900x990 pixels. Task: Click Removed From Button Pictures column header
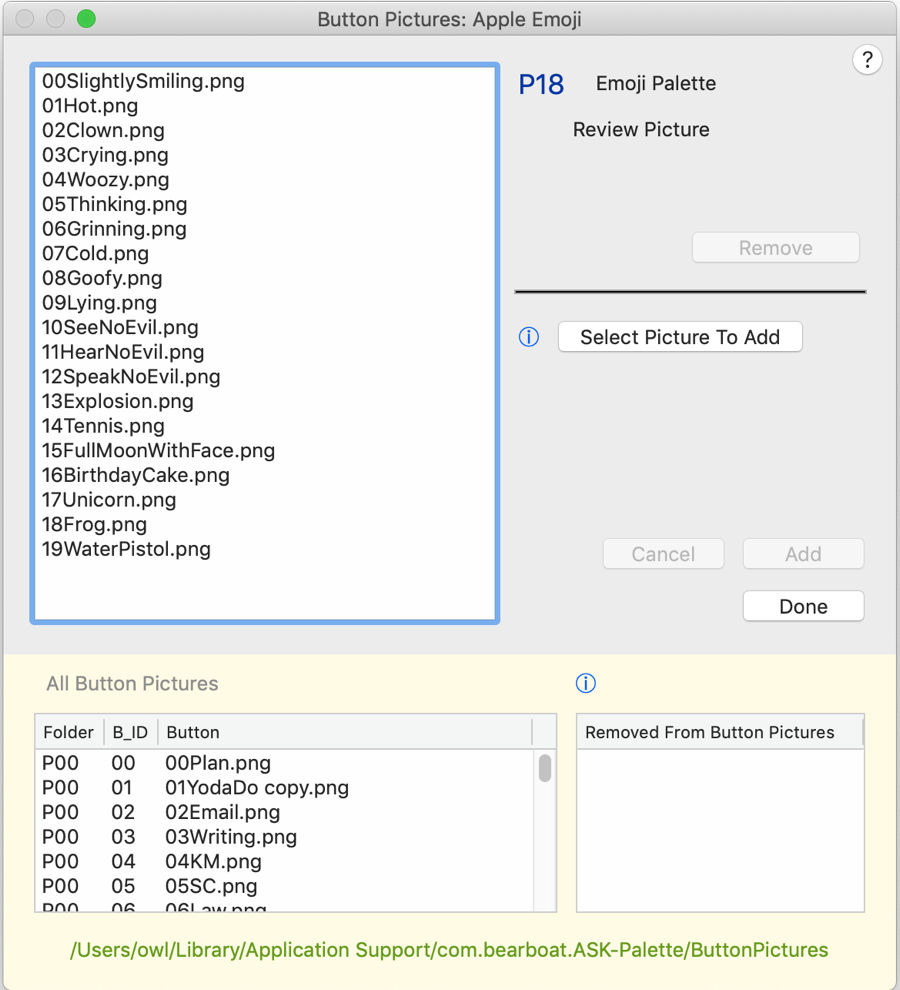coord(710,732)
